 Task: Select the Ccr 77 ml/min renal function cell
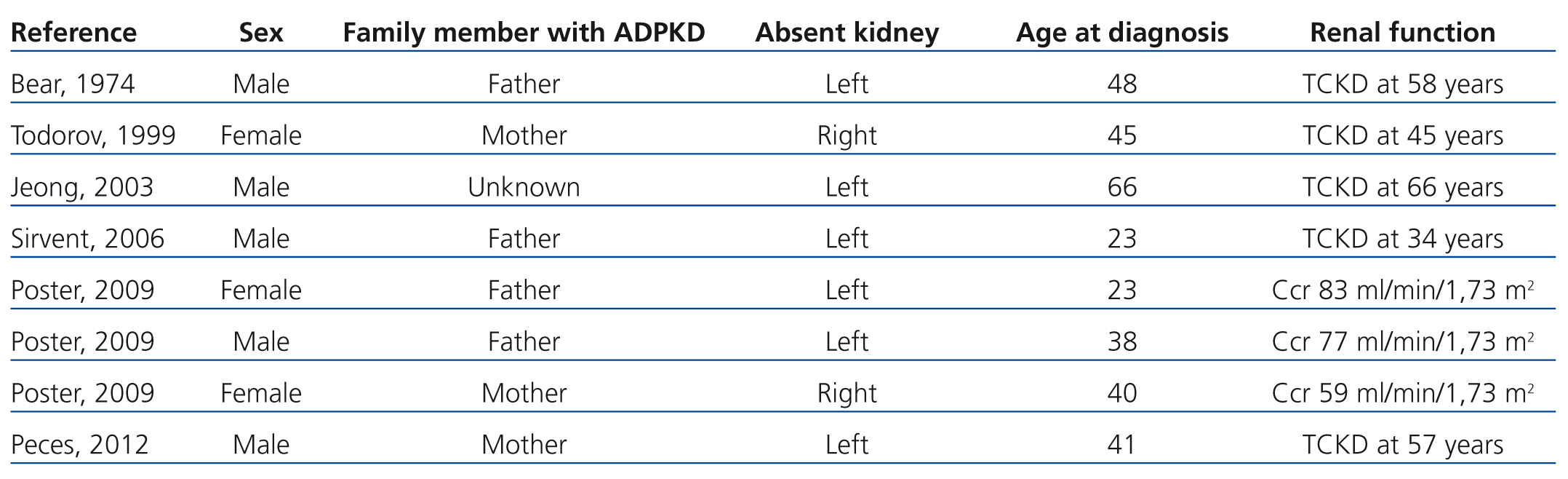pyautogui.click(x=1402, y=342)
